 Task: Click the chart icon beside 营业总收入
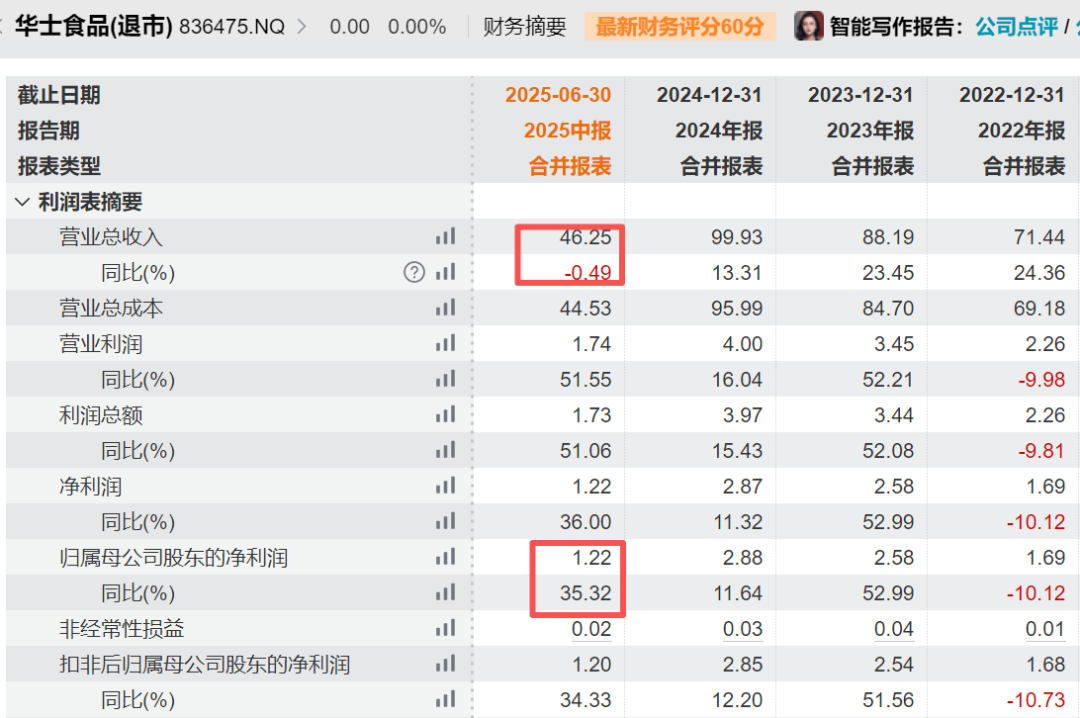445,236
